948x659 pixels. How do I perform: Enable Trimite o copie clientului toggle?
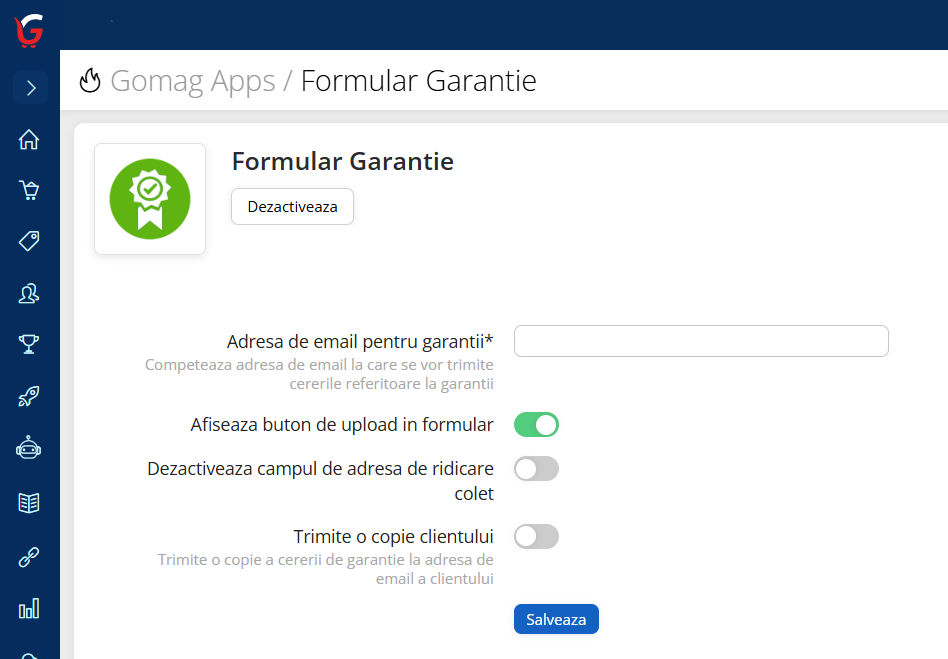coord(536,536)
